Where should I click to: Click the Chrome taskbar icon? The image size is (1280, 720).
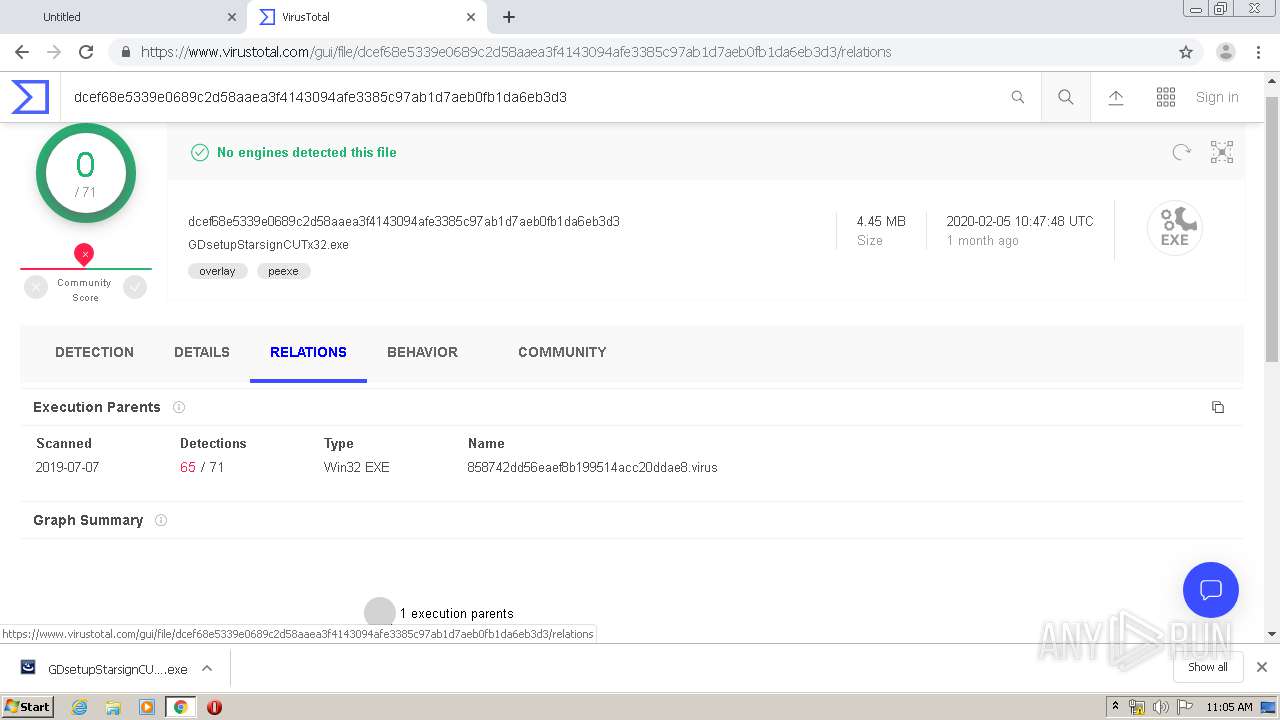pyautogui.click(x=180, y=707)
